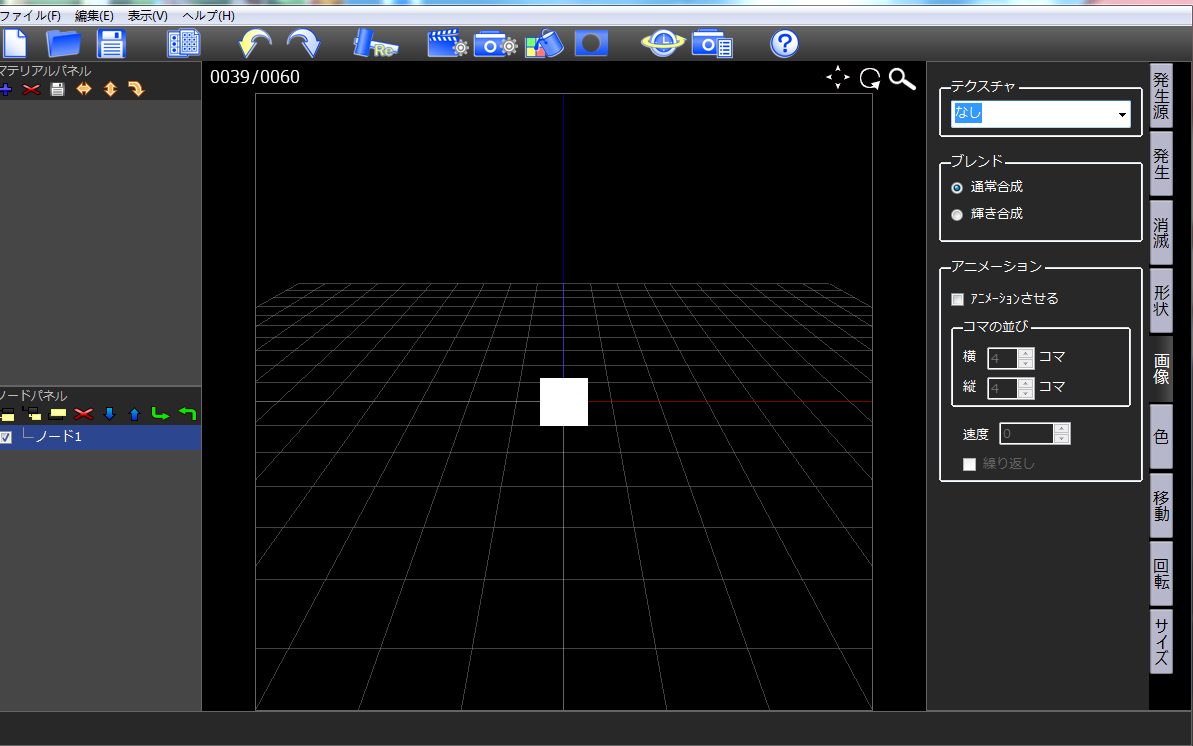The width and height of the screenshot is (1193, 746).
Task: Save the project with the floppy disk icon
Action: (x=111, y=43)
